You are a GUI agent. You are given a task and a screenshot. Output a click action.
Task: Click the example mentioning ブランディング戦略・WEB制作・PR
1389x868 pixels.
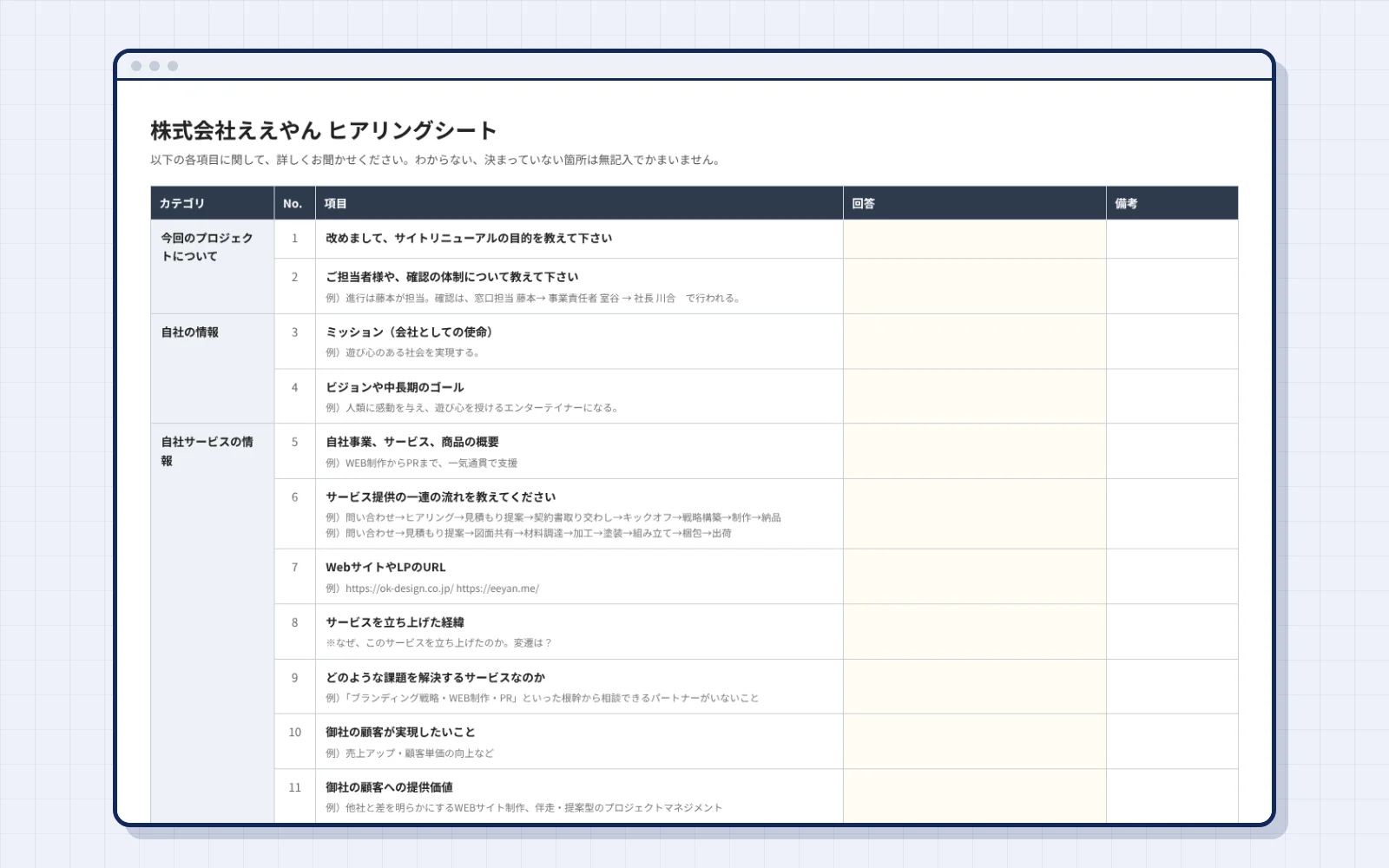tap(543, 698)
